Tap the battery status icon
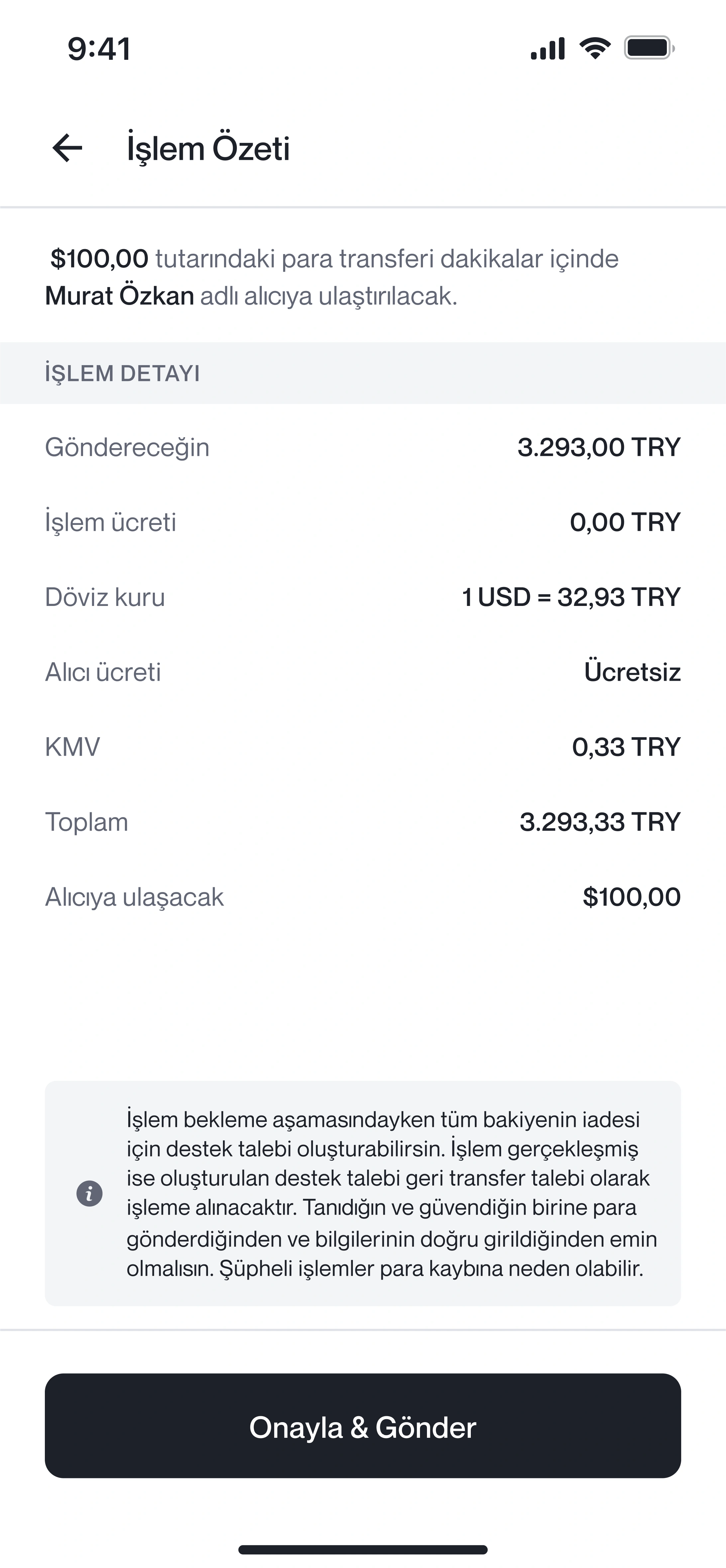 click(649, 48)
